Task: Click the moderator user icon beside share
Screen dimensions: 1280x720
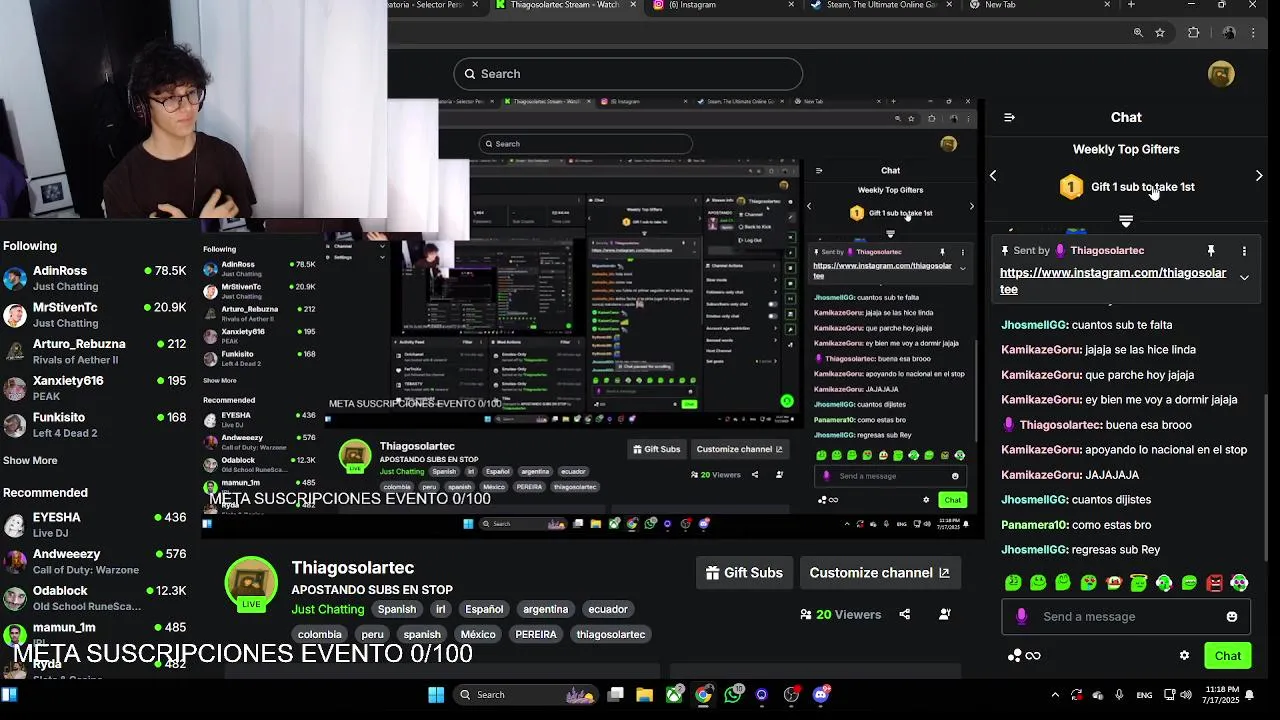Action: 945,615
